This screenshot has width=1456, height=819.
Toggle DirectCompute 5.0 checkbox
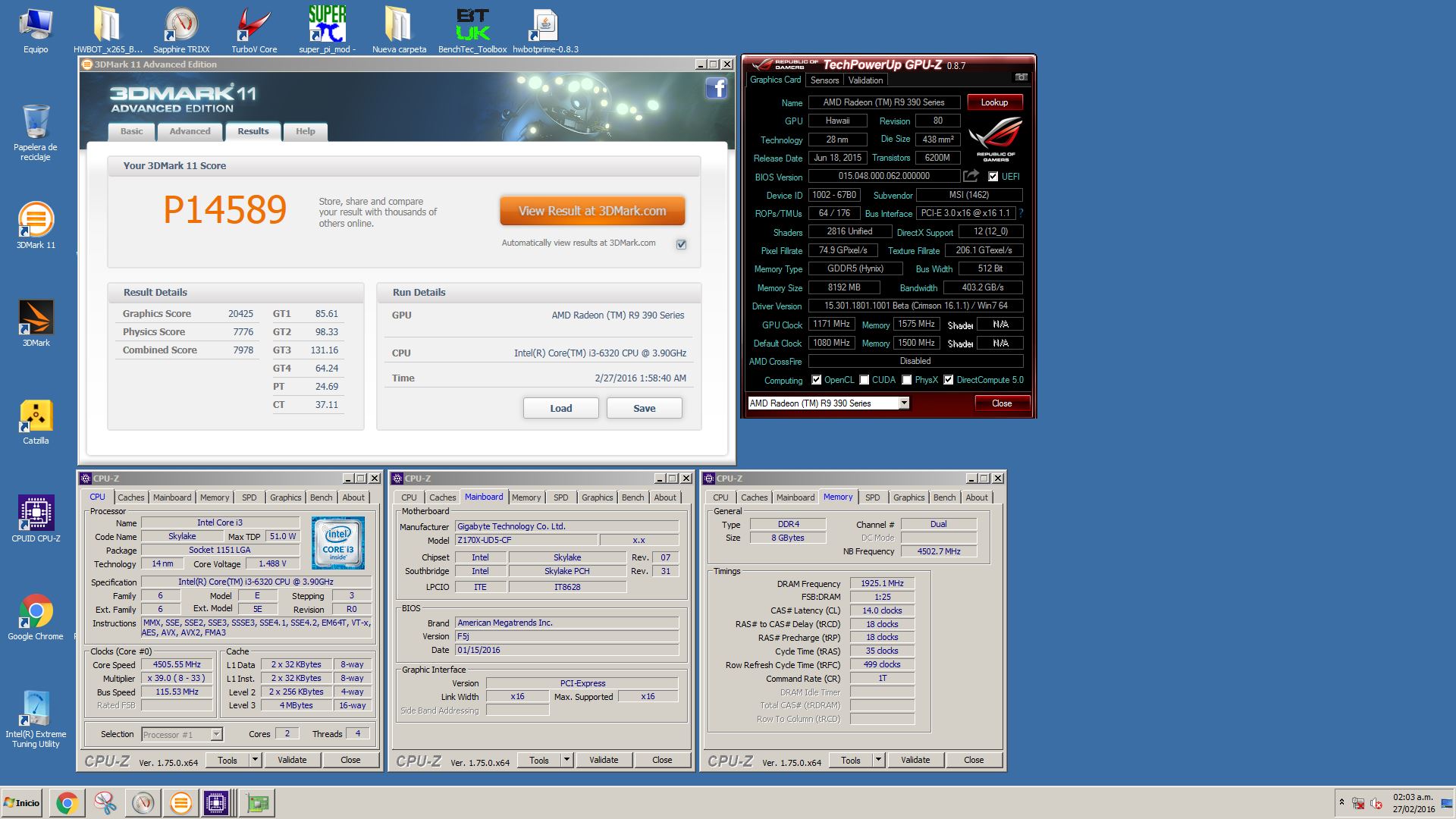[949, 380]
